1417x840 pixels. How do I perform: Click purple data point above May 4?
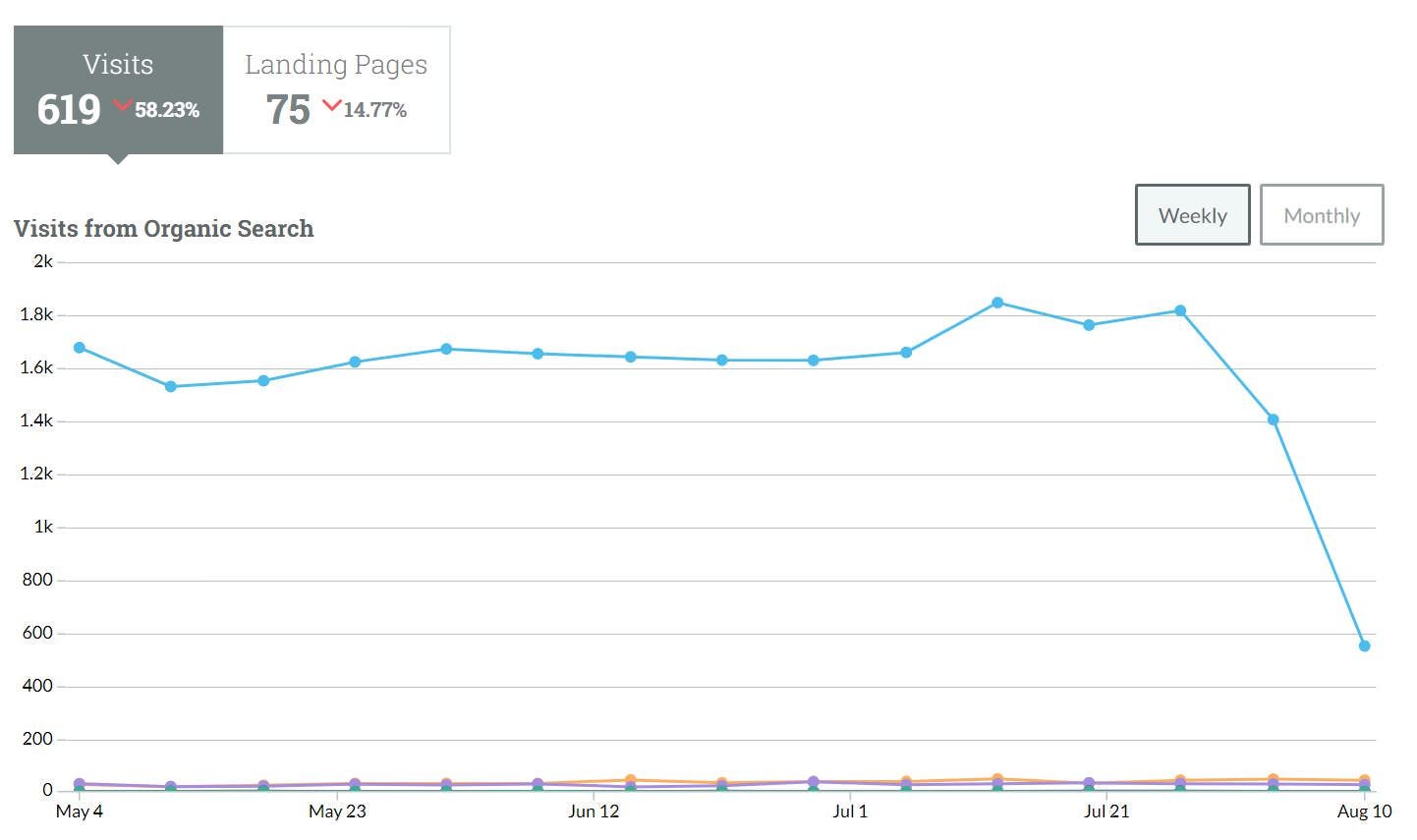(80, 784)
